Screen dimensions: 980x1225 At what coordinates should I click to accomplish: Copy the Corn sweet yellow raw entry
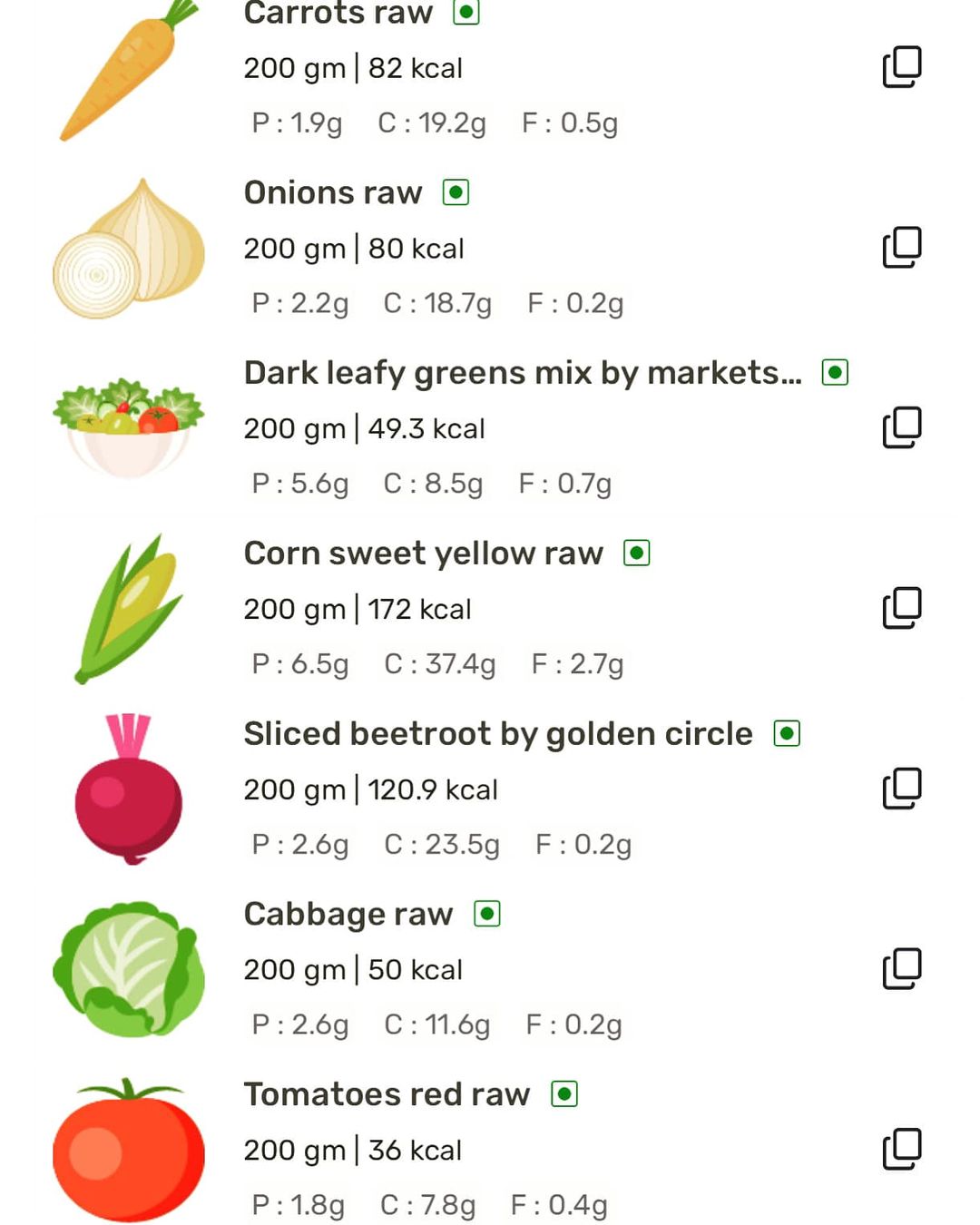pos(901,608)
